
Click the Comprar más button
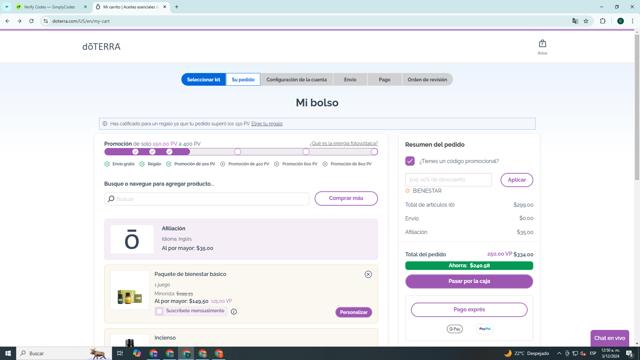pos(346,198)
